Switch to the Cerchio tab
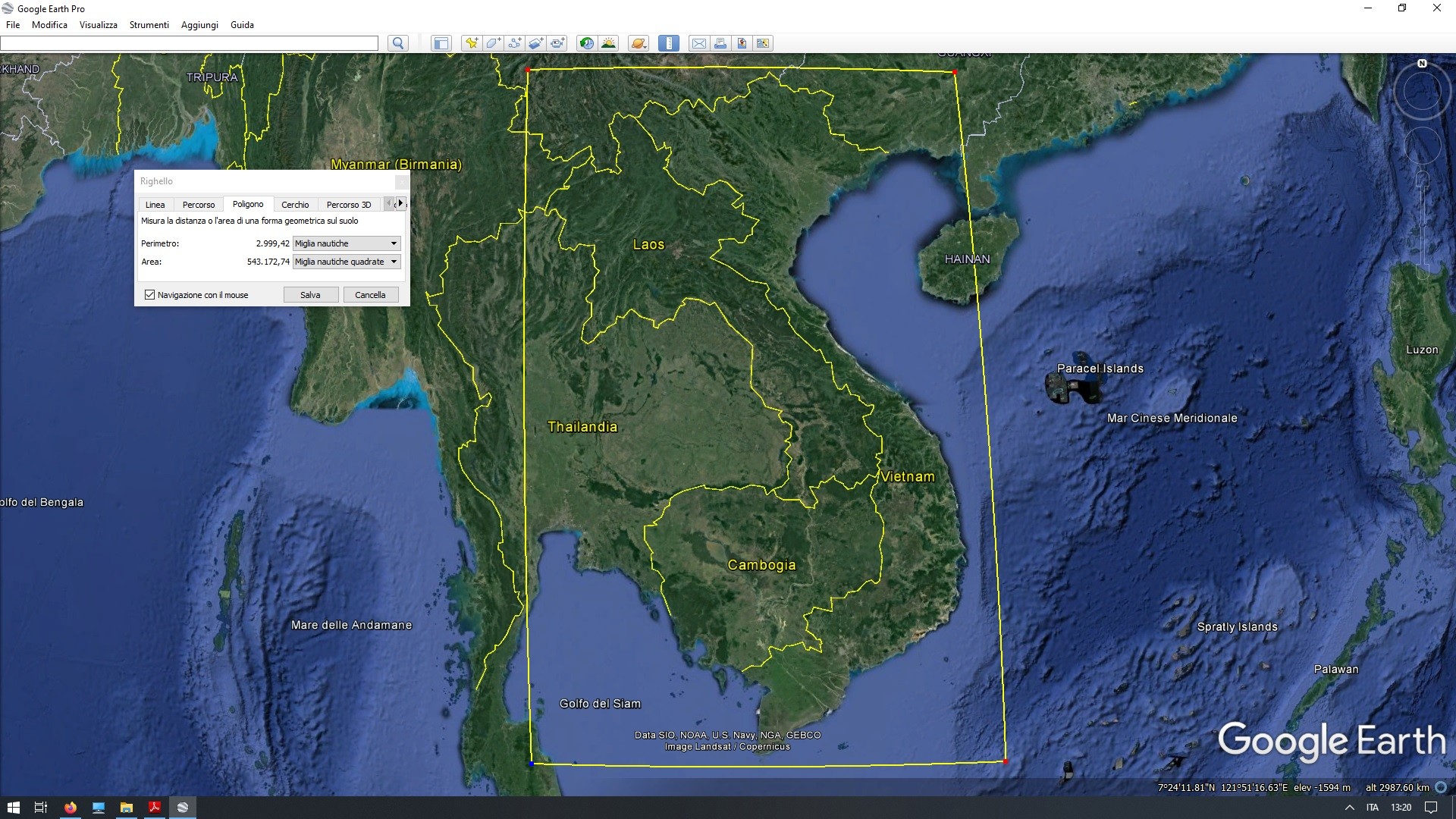This screenshot has width=1456, height=819. pyautogui.click(x=295, y=205)
